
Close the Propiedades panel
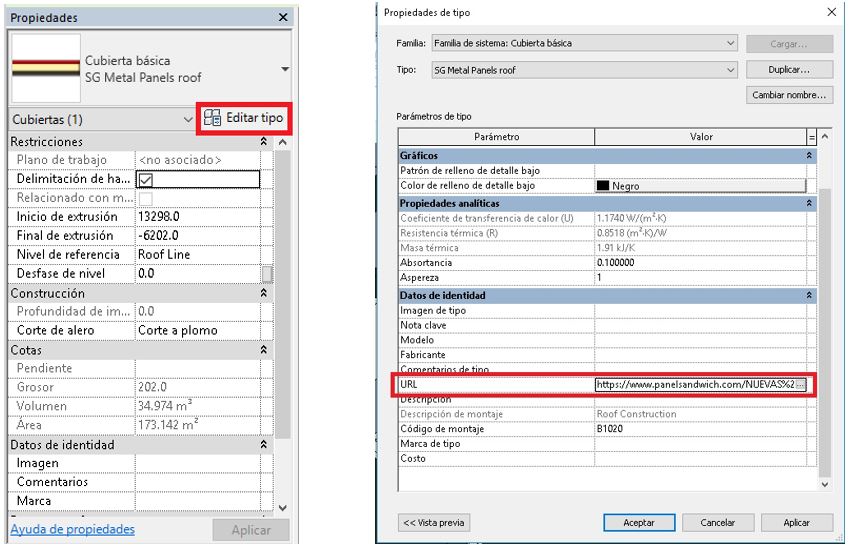283,18
